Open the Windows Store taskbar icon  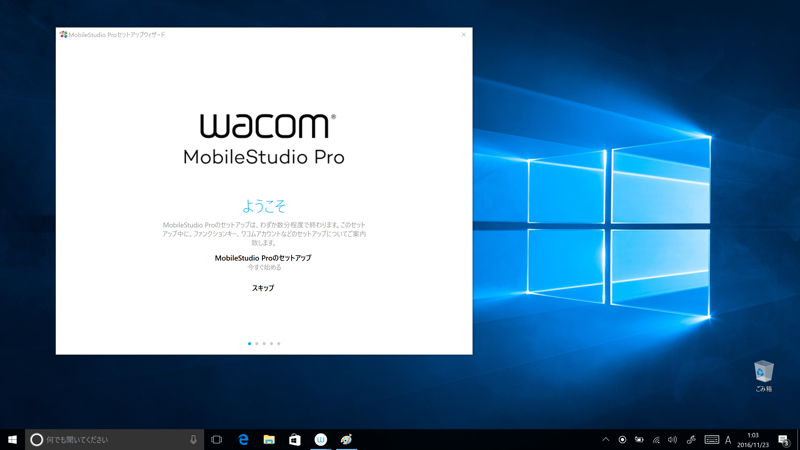point(294,439)
